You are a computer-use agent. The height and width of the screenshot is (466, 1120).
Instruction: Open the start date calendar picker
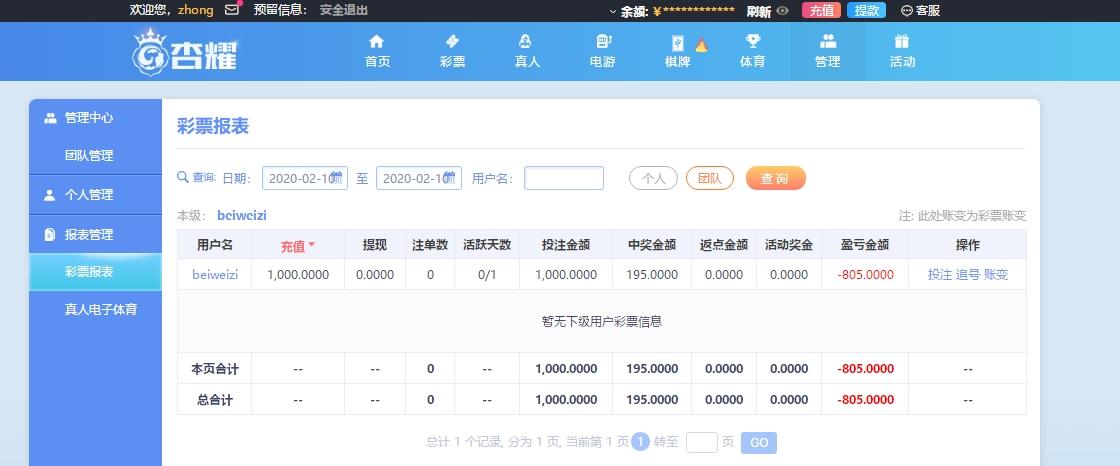click(337, 178)
